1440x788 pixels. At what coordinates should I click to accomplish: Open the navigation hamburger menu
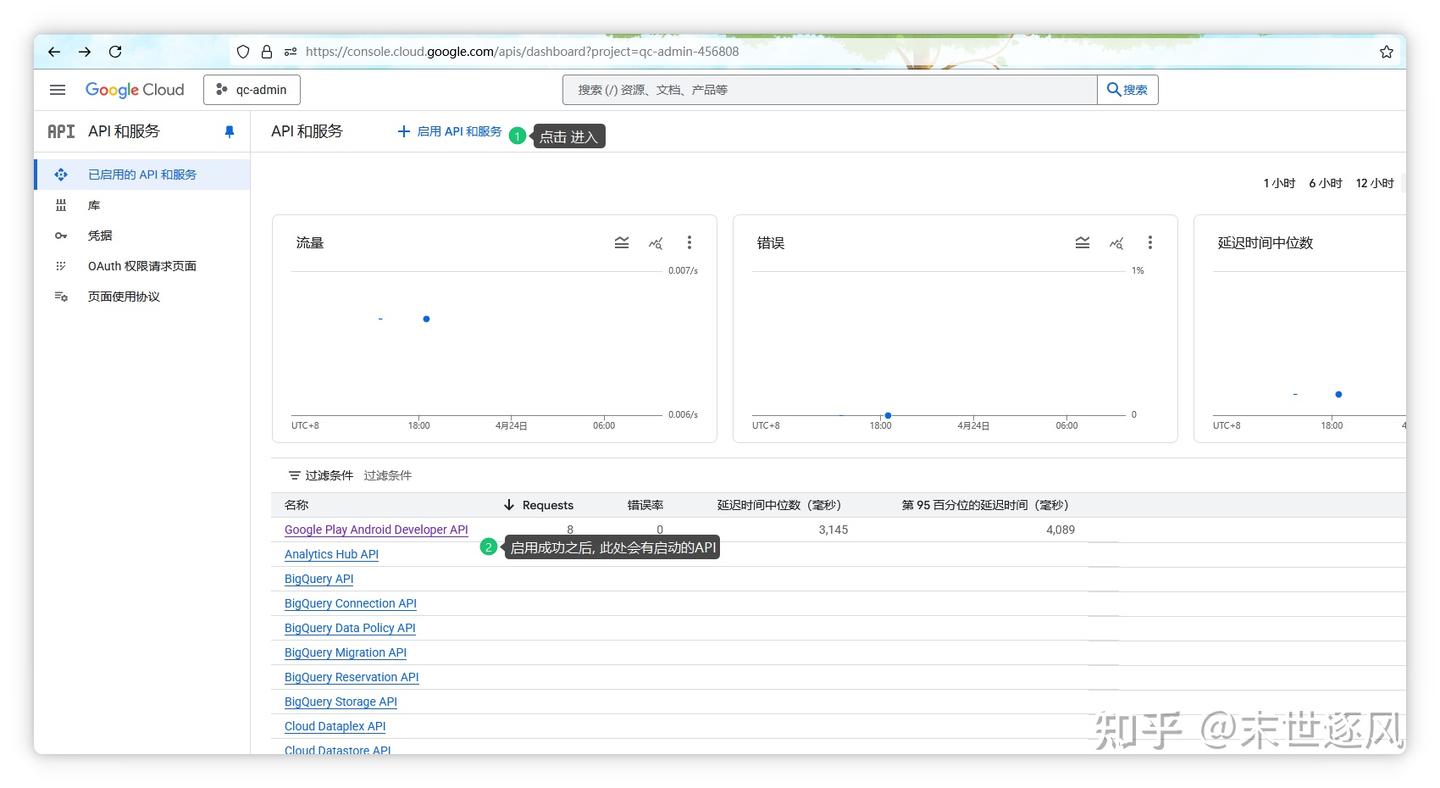point(57,89)
